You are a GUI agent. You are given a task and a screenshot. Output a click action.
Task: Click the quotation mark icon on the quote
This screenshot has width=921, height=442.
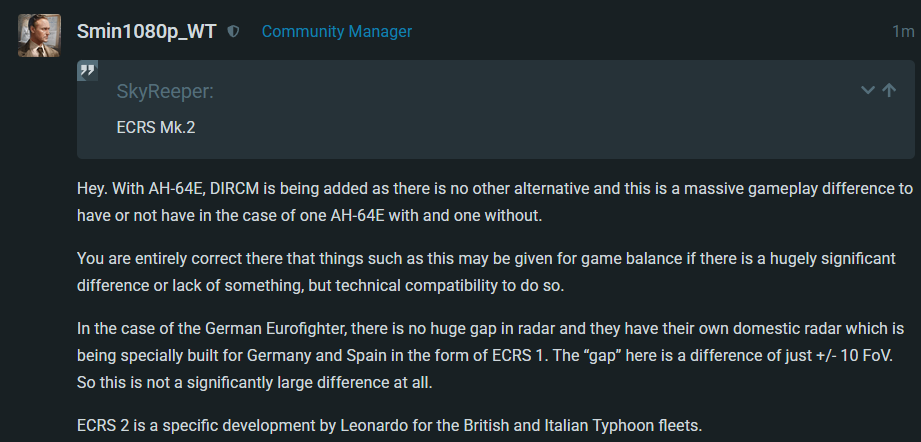click(x=88, y=71)
